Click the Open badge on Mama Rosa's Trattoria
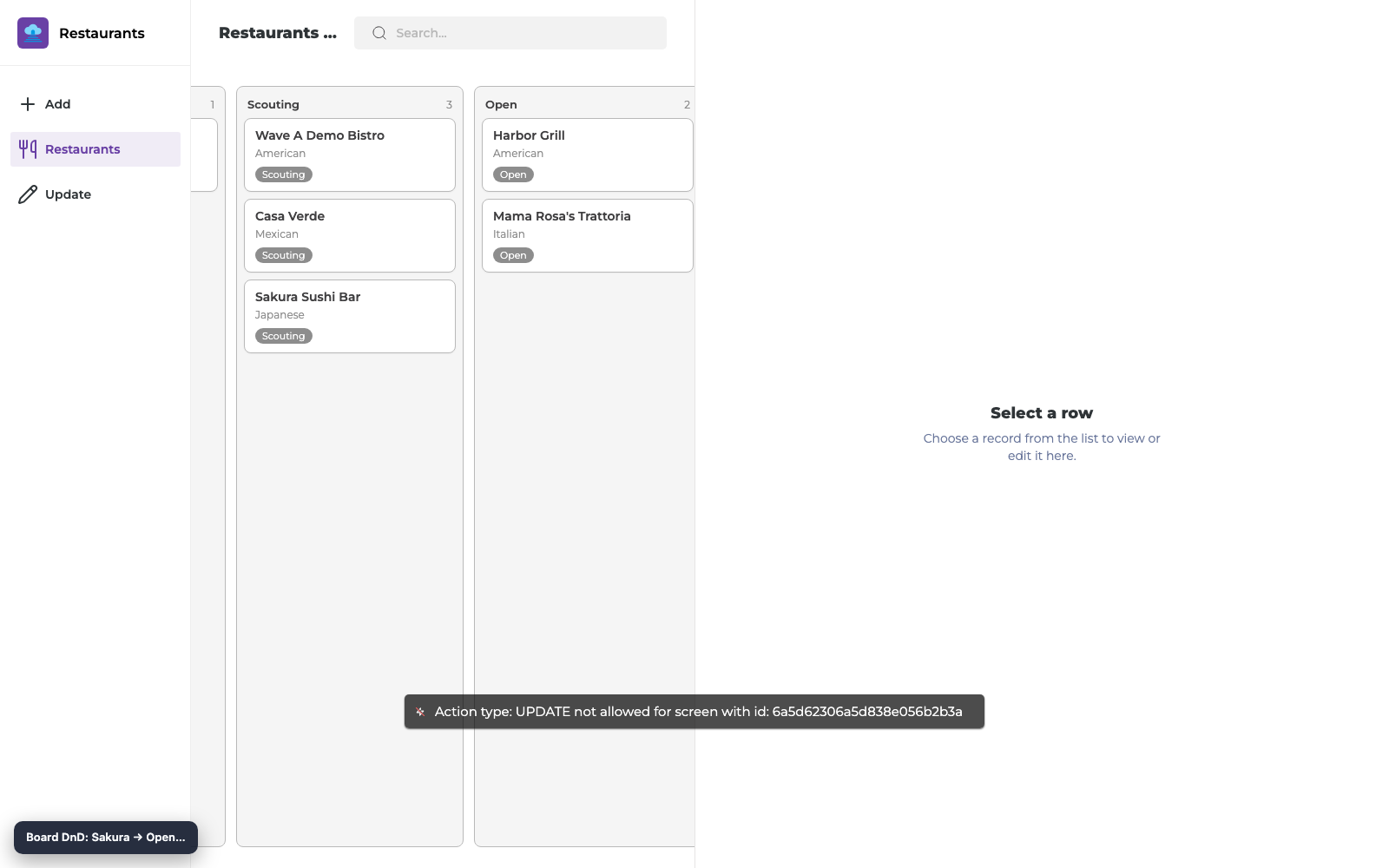The height and width of the screenshot is (868, 1389). pyautogui.click(x=513, y=255)
